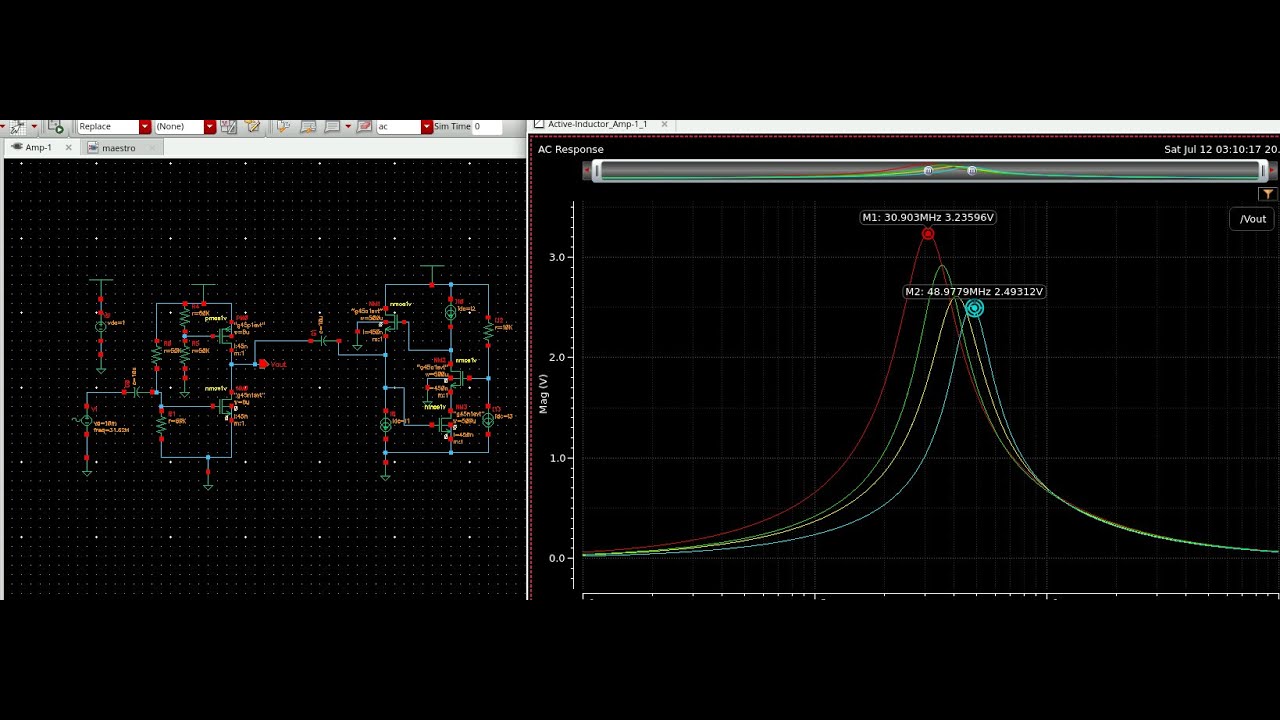Click the 1.0 y-axis tick value
This screenshot has width=1280, height=720.
tap(556, 458)
